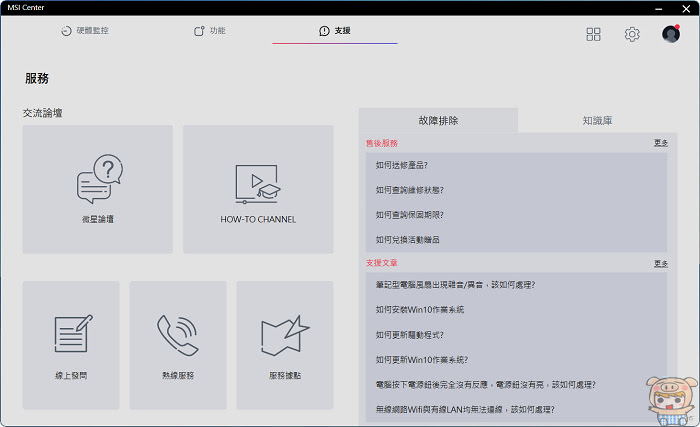The image size is (700, 427).
Task: Switch to the 故障排除 troubleshooting tab
Action: [438, 121]
